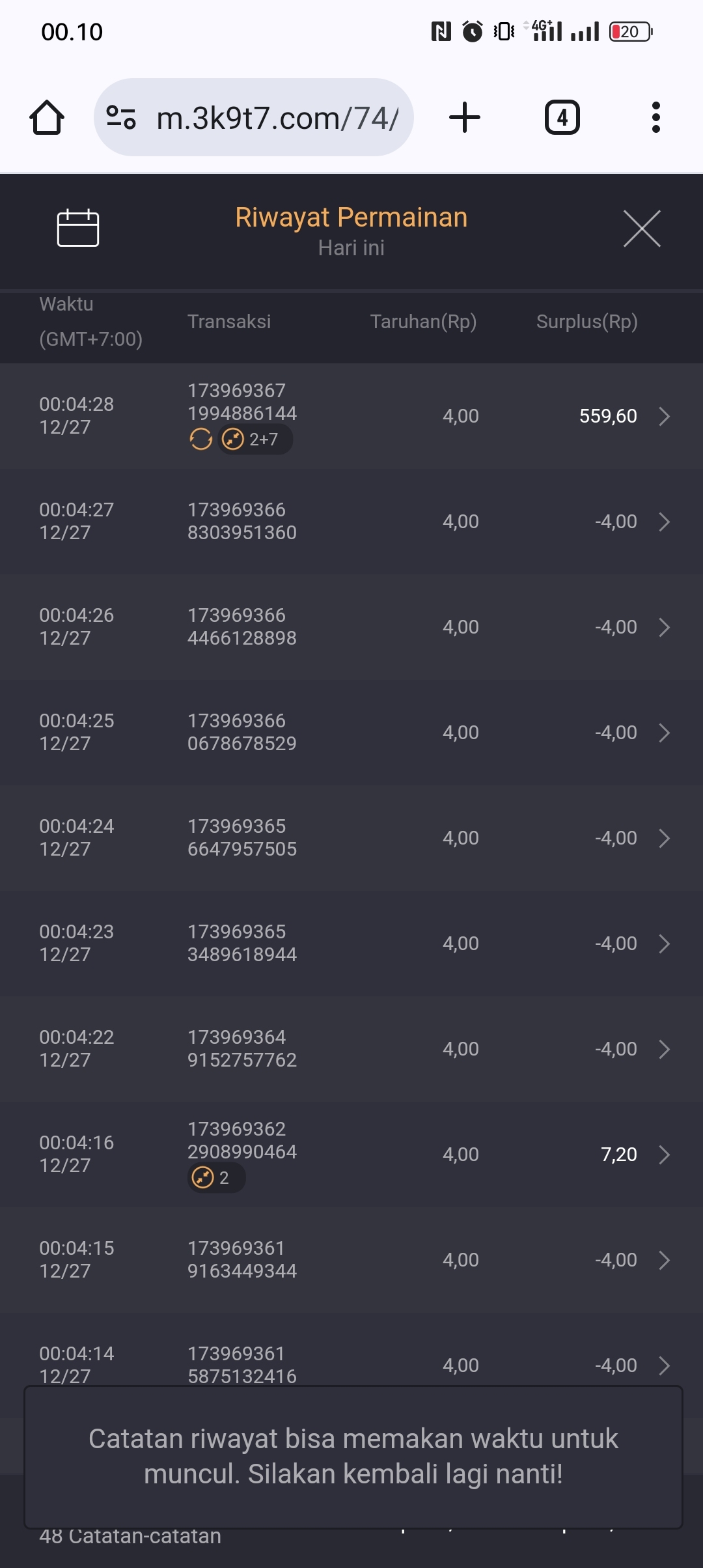This screenshot has width=703, height=1568.
Task: Tap the respin icon on 00:04:28 row
Action: tap(200, 440)
